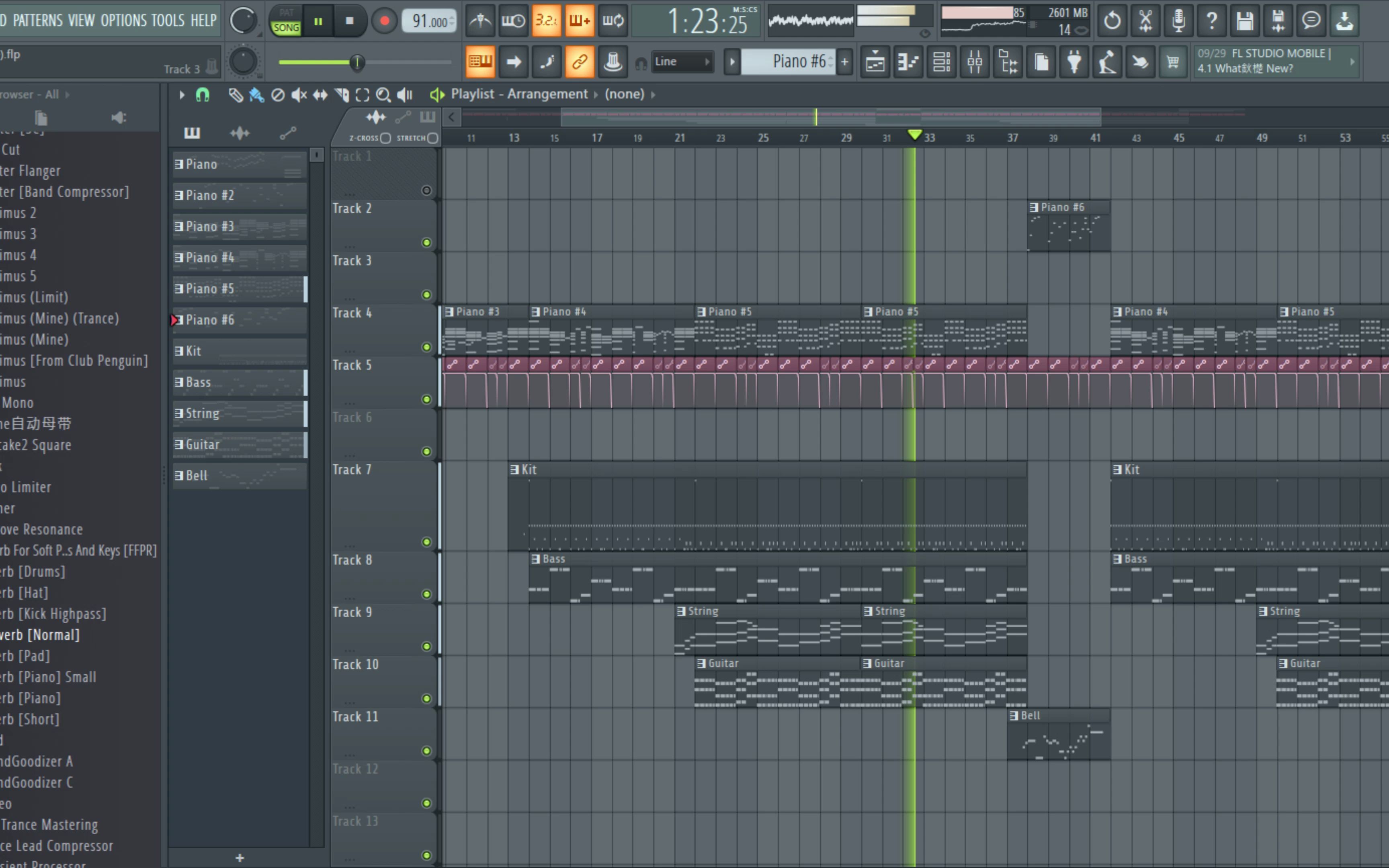Click the song position slider handle
The image size is (1389, 868).
click(x=357, y=62)
